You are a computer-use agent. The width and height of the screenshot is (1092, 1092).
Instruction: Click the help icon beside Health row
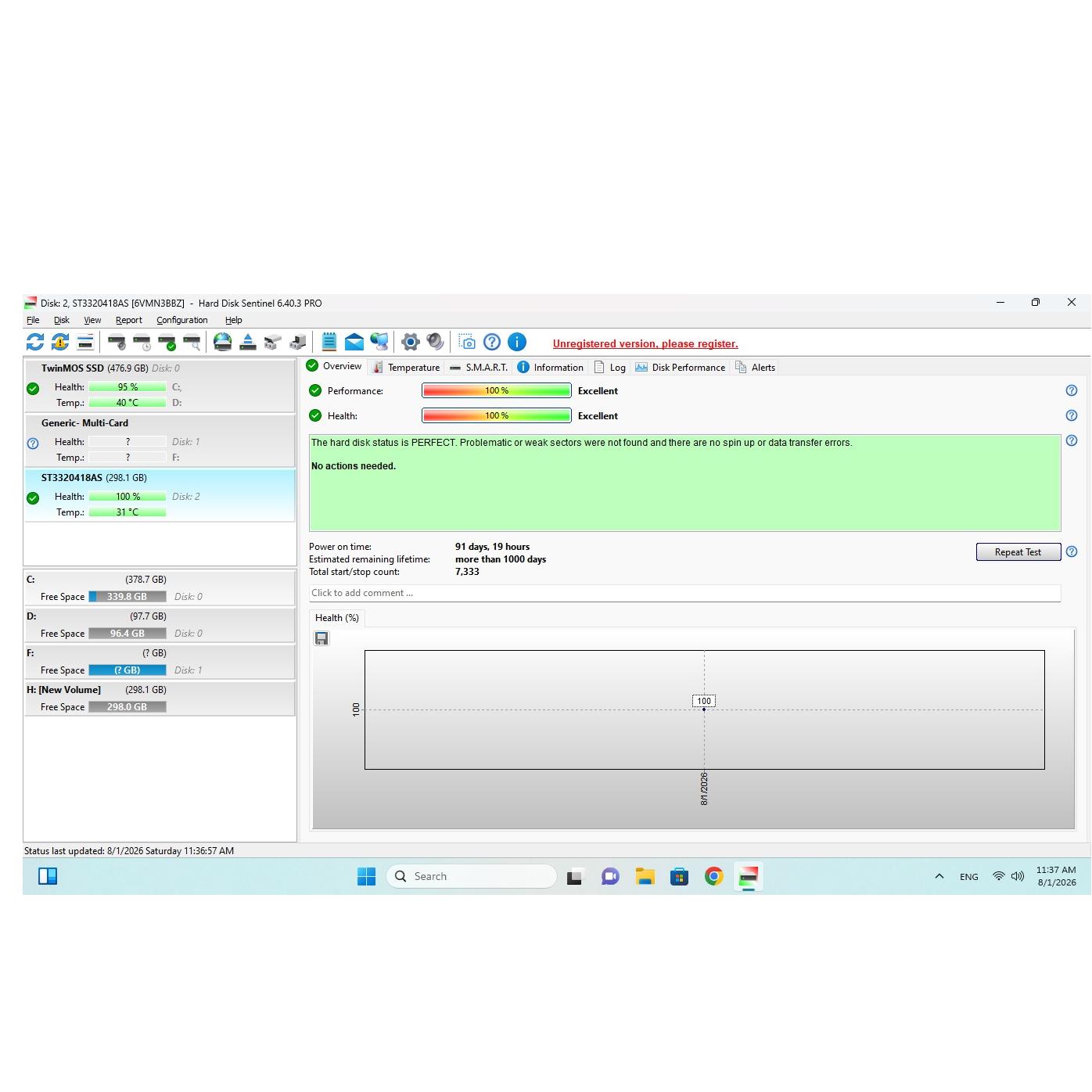click(1072, 415)
